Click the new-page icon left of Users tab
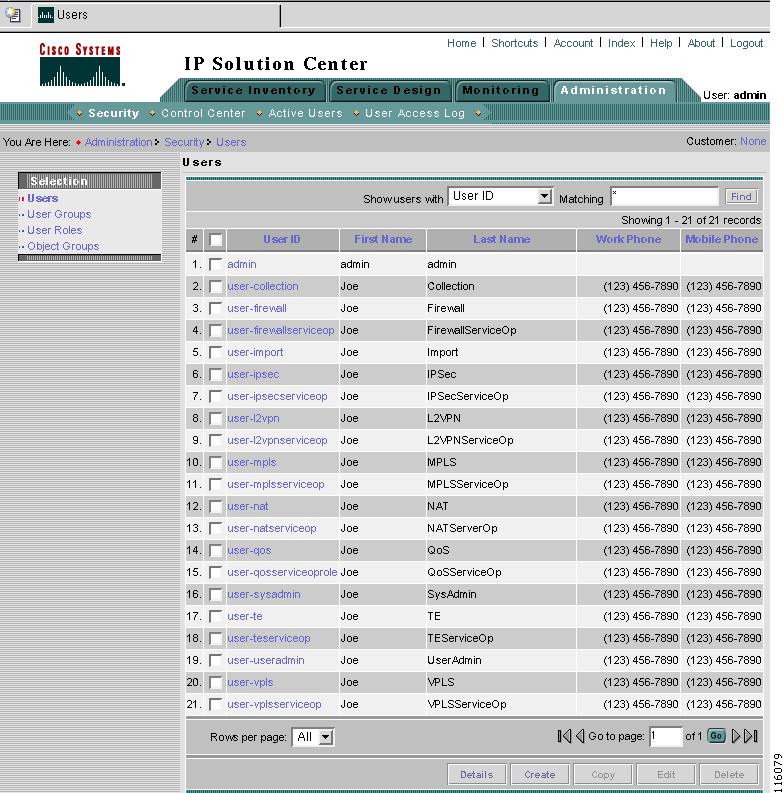784x793 pixels. (x=14, y=15)
